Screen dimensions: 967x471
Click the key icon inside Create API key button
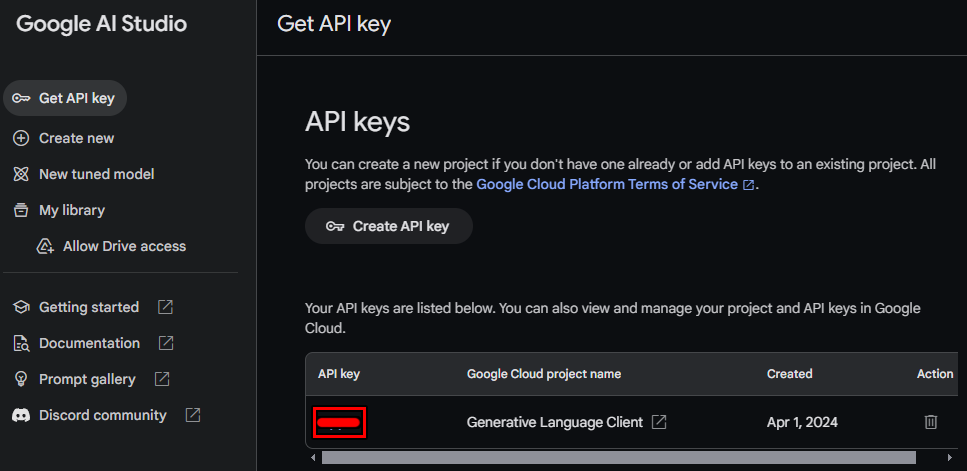335,226
